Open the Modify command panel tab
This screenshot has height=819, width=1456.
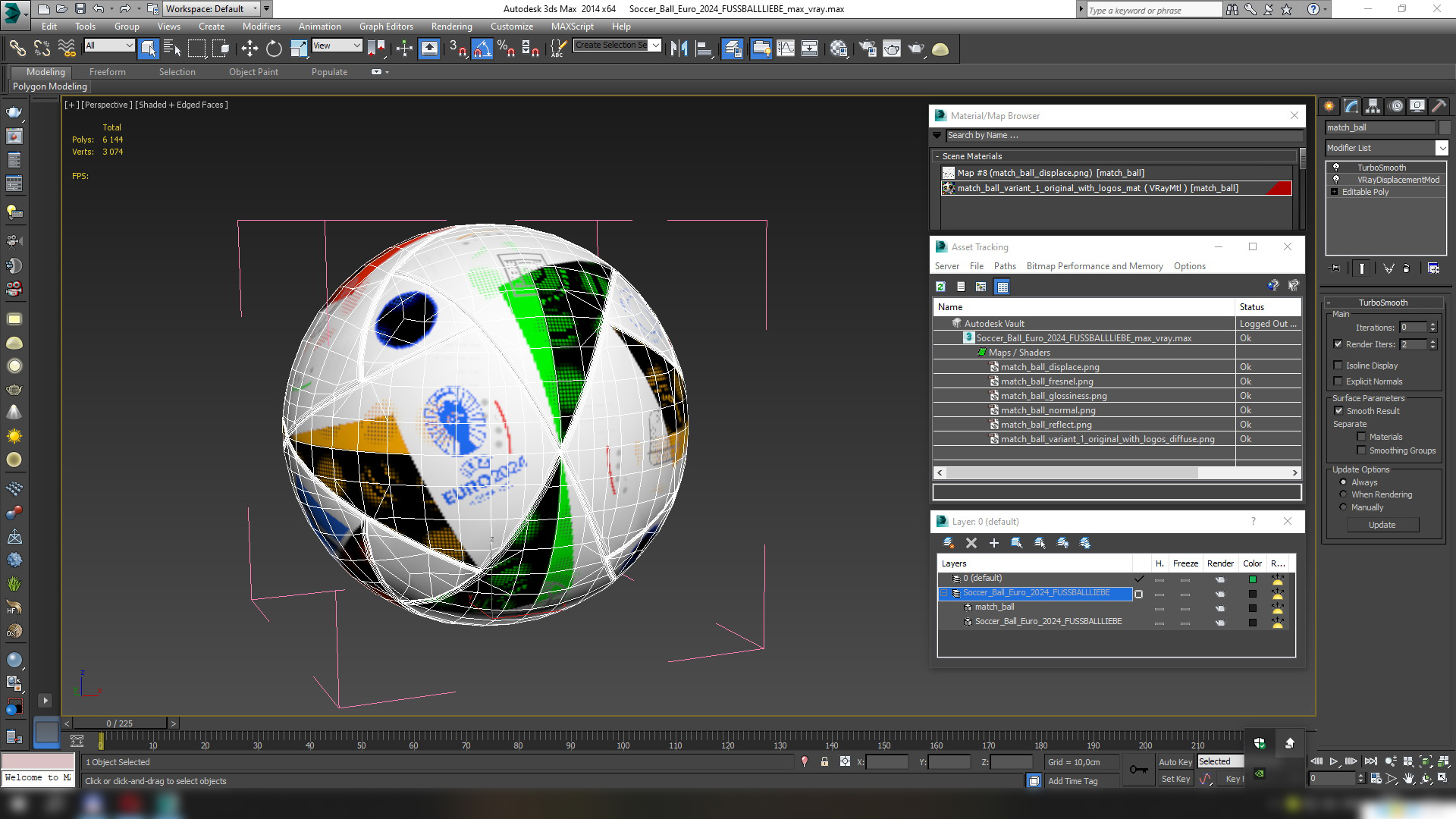1351,106
